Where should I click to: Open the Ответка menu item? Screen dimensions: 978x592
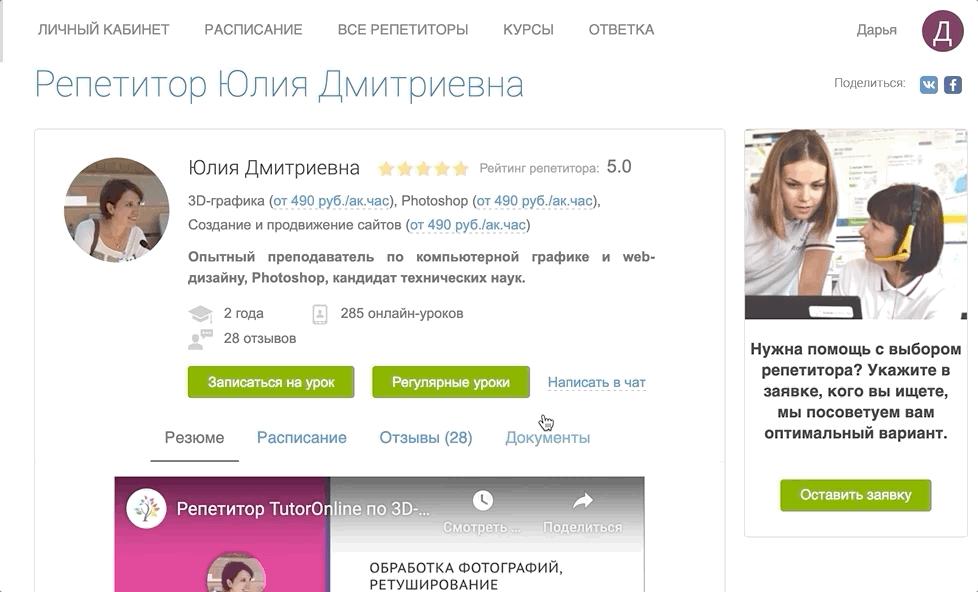[621, 29]
